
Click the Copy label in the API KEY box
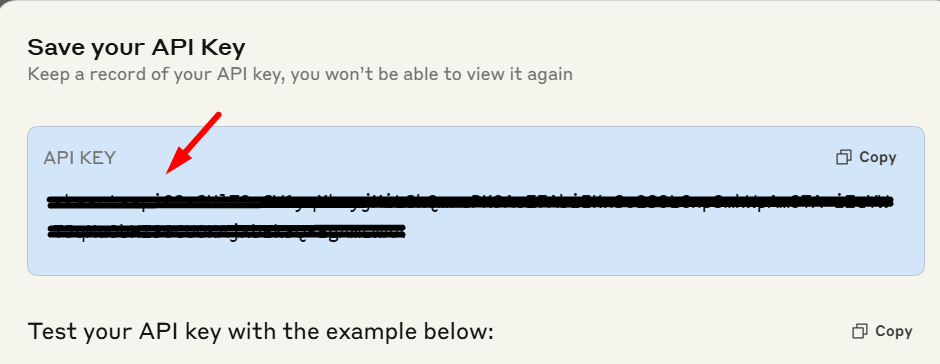(878, 157)
